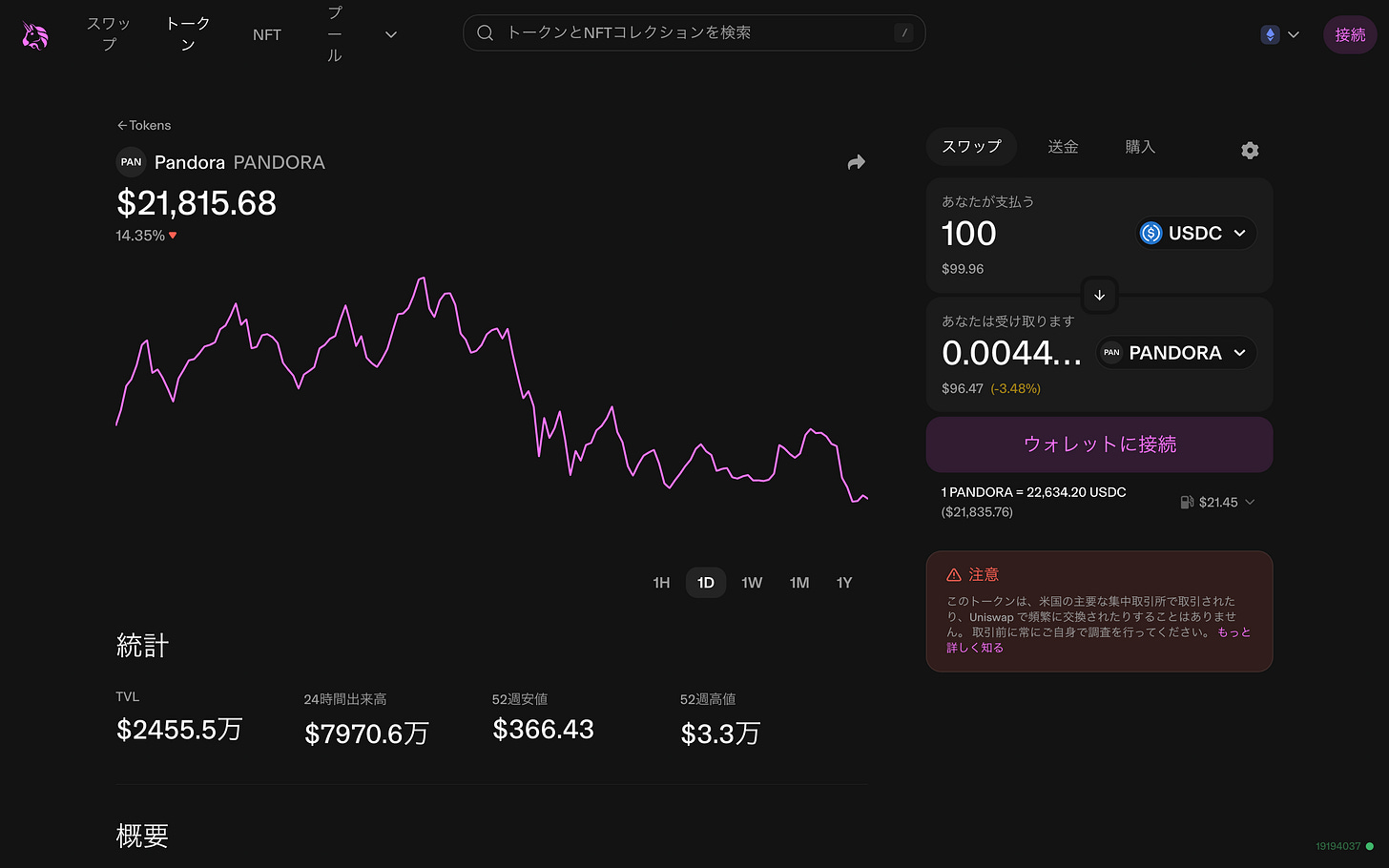1389x868 pixels.
Task: Click the share arrow icon
Action: coord(857,162)
